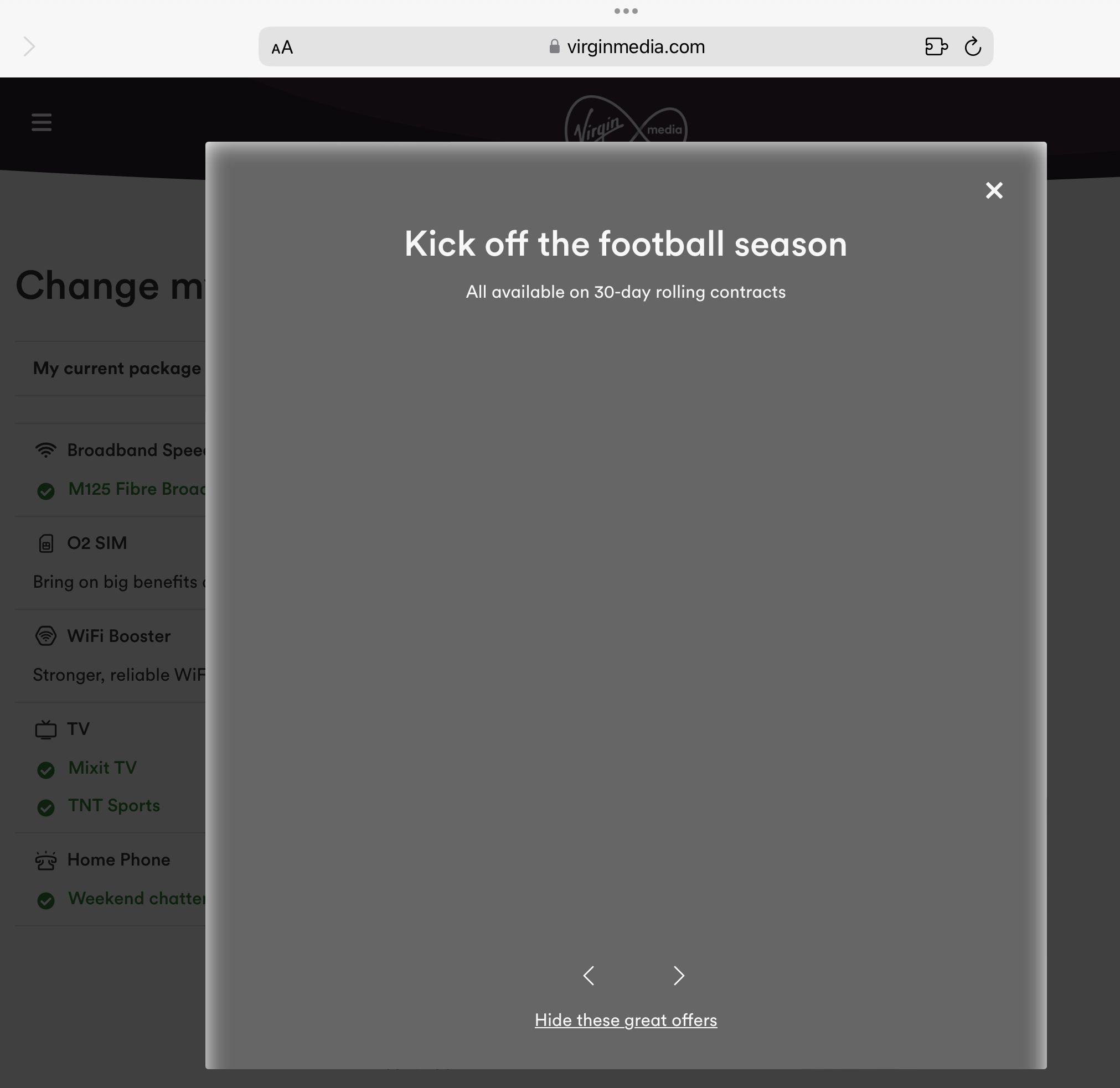
Task: Expand the WiFi Booster section
Action: tap(118, 636)
